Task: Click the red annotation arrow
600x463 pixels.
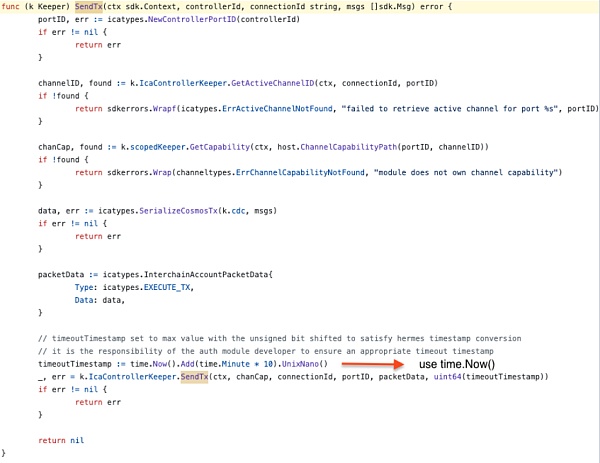Action: [373, 364]
